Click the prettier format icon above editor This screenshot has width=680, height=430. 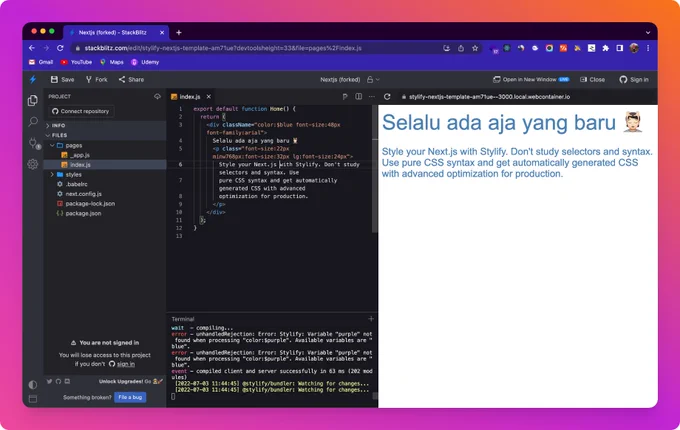(345, 97)
